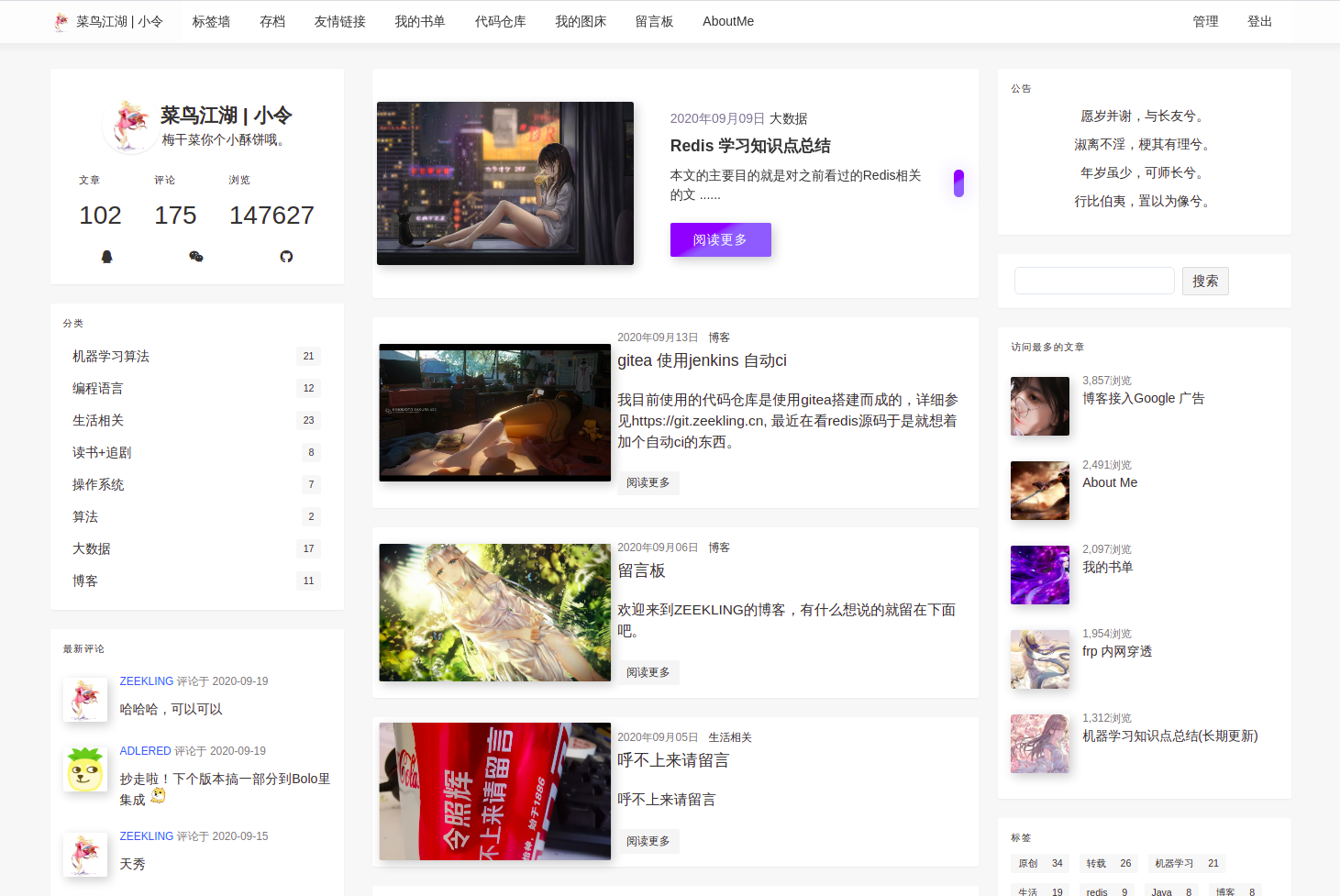Click the purple carousel indicator beside the featured post
The height and width of the screenshot is (896, 1340).
click(958, 183)
